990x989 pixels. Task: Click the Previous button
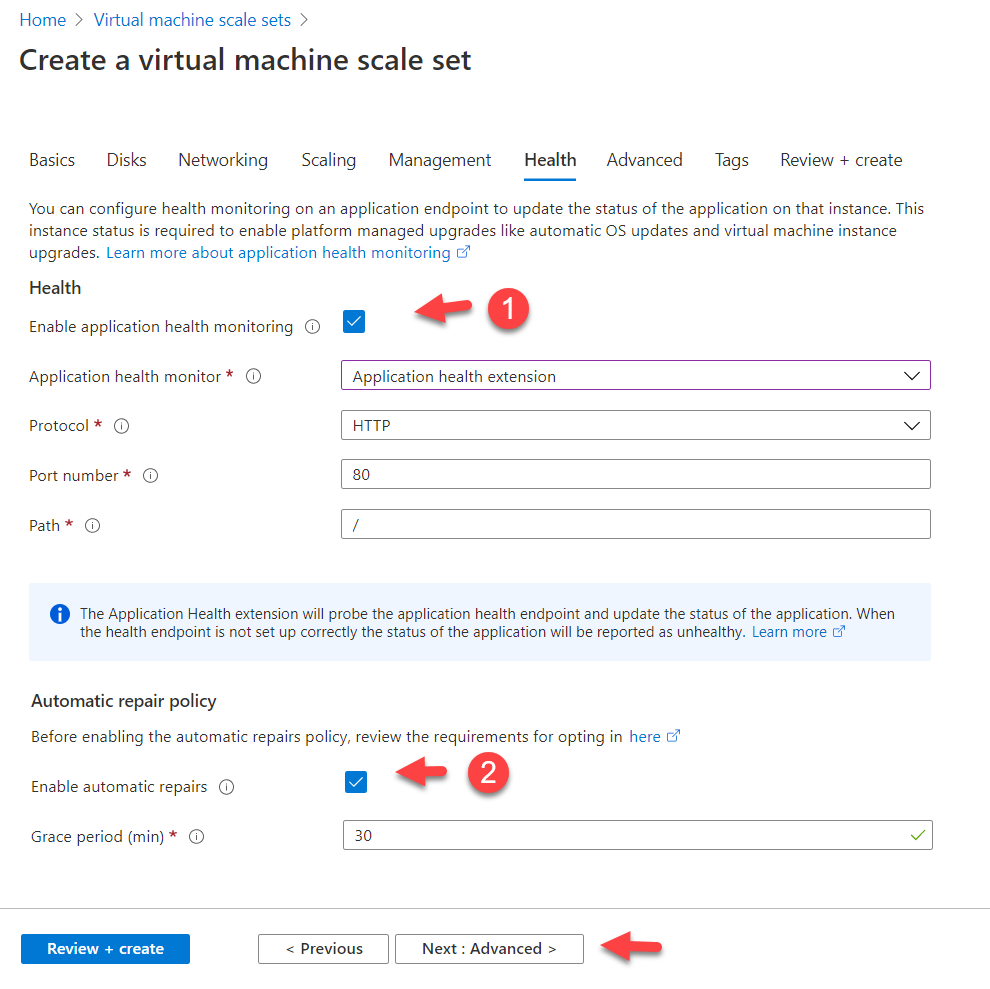[x=324, y=949]
